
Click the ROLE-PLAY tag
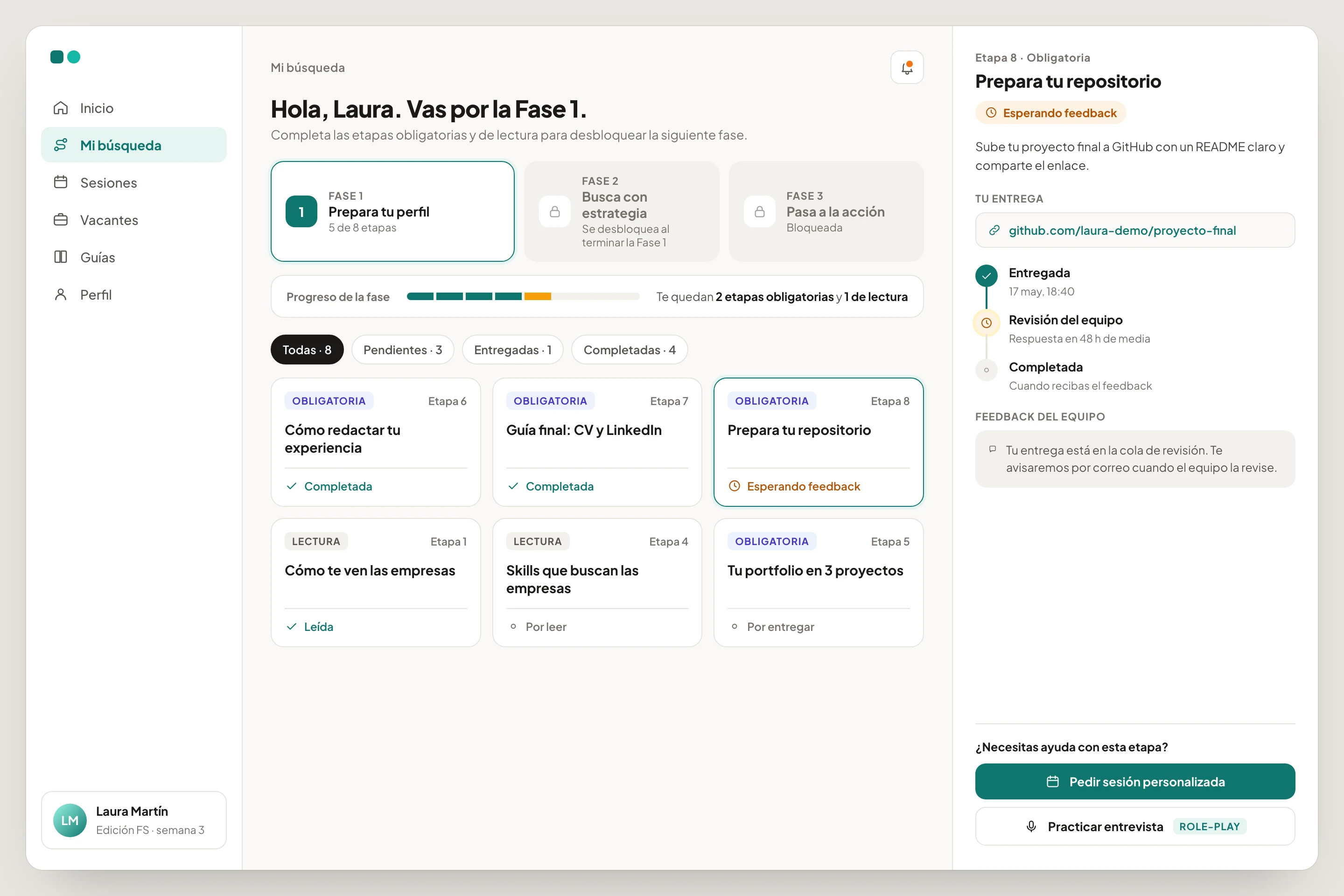[x=1209, y=826]
